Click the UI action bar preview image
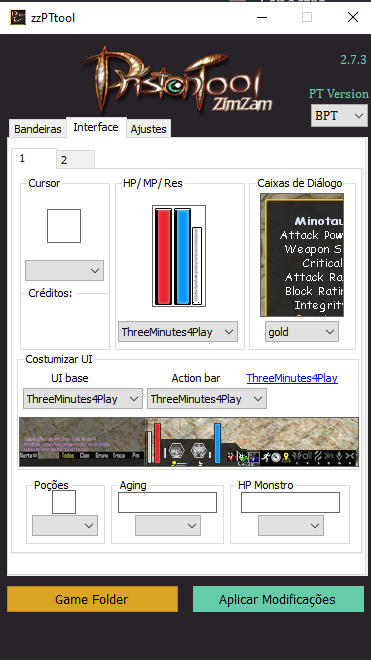Screen dimensions: 371x660 pos(189,442)
